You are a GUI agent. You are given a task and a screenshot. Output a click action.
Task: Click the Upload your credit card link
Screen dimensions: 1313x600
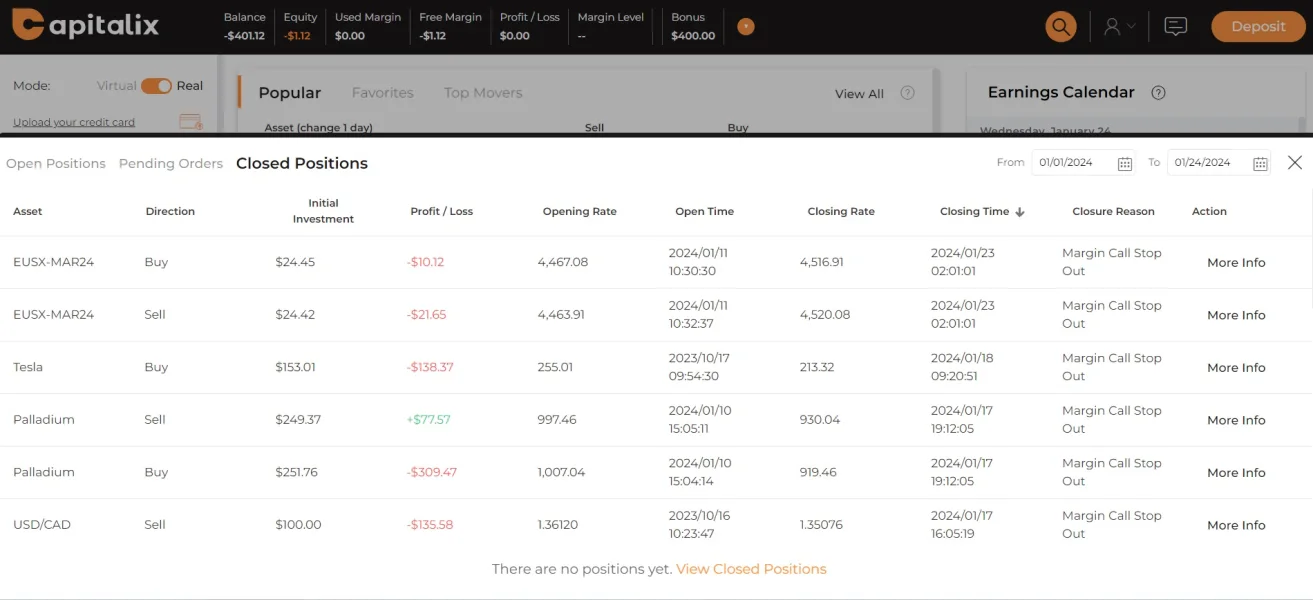tap(74, 123)
